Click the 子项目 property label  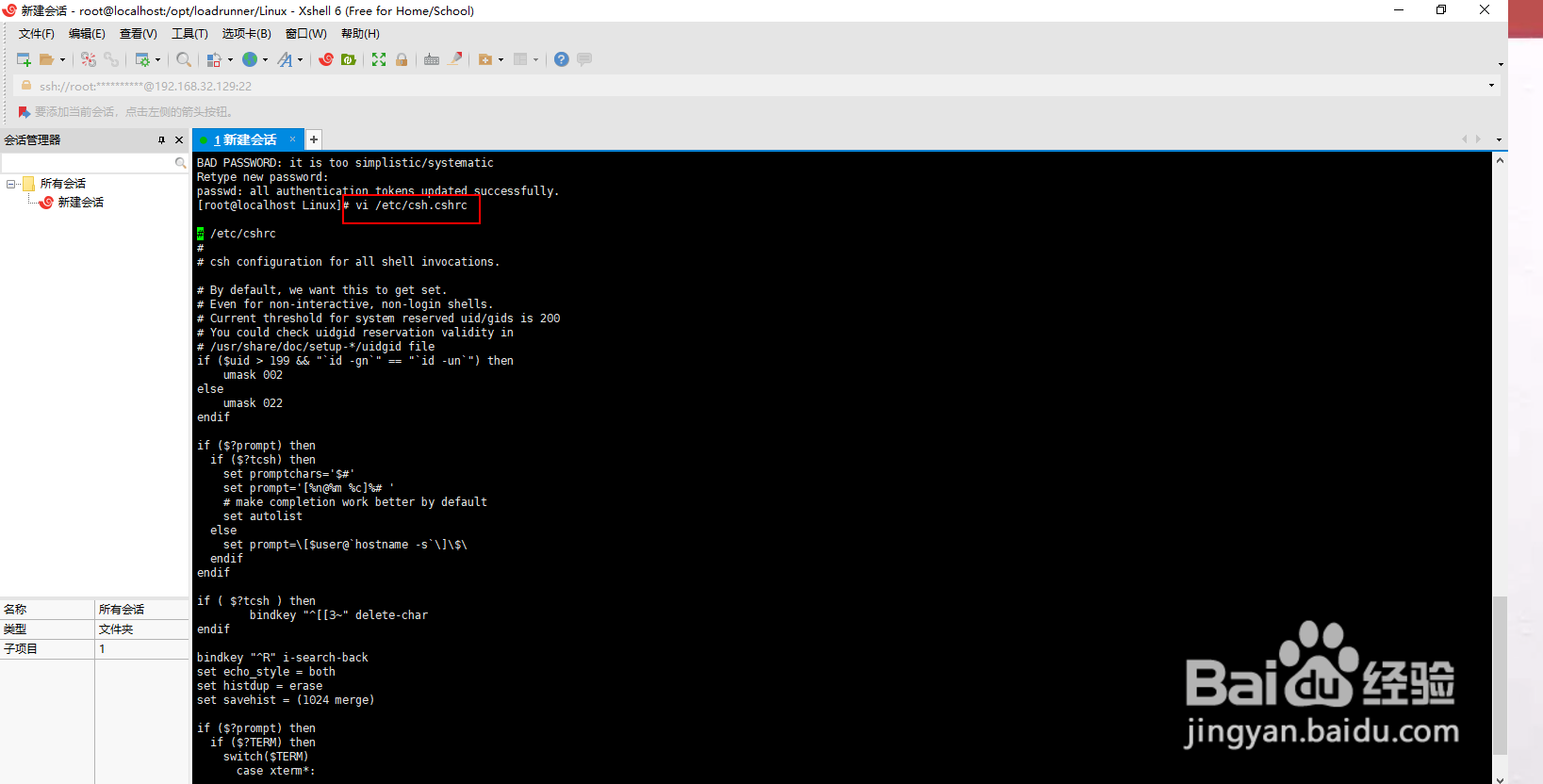click(21, 649)
